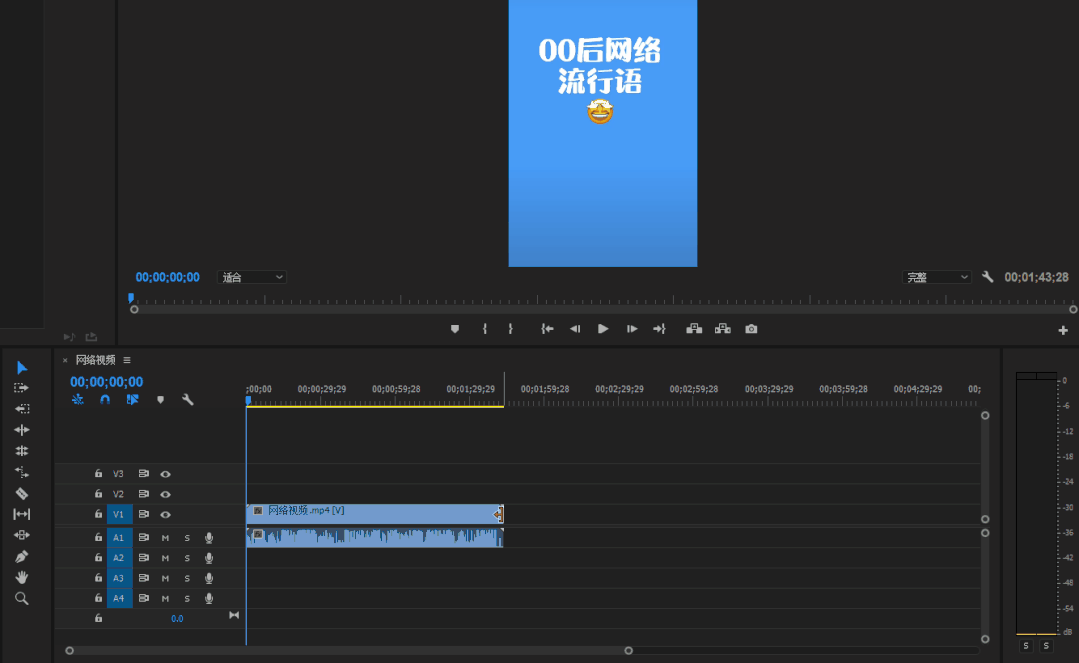Select the 网络视频.mp4 [V] video clip

coord(375,514)
